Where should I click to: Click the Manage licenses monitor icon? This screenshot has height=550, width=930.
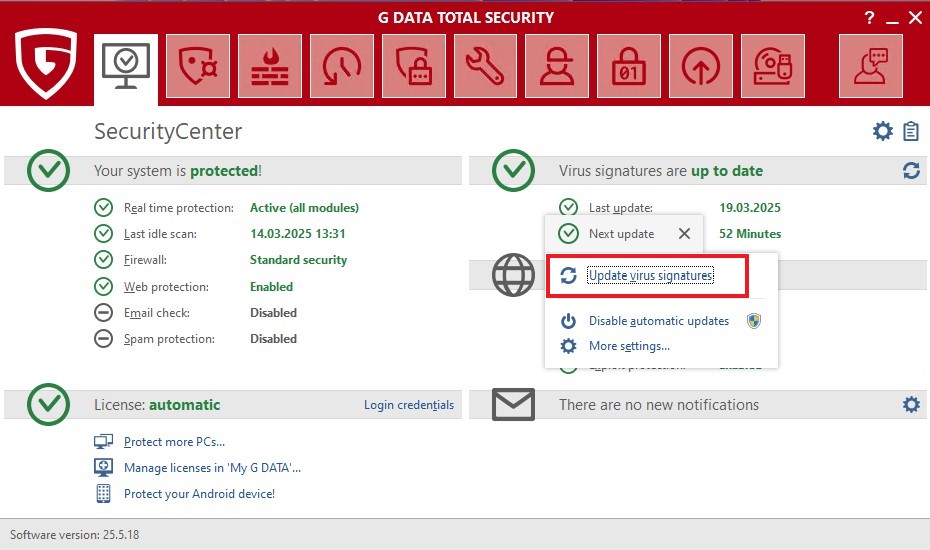103,468
